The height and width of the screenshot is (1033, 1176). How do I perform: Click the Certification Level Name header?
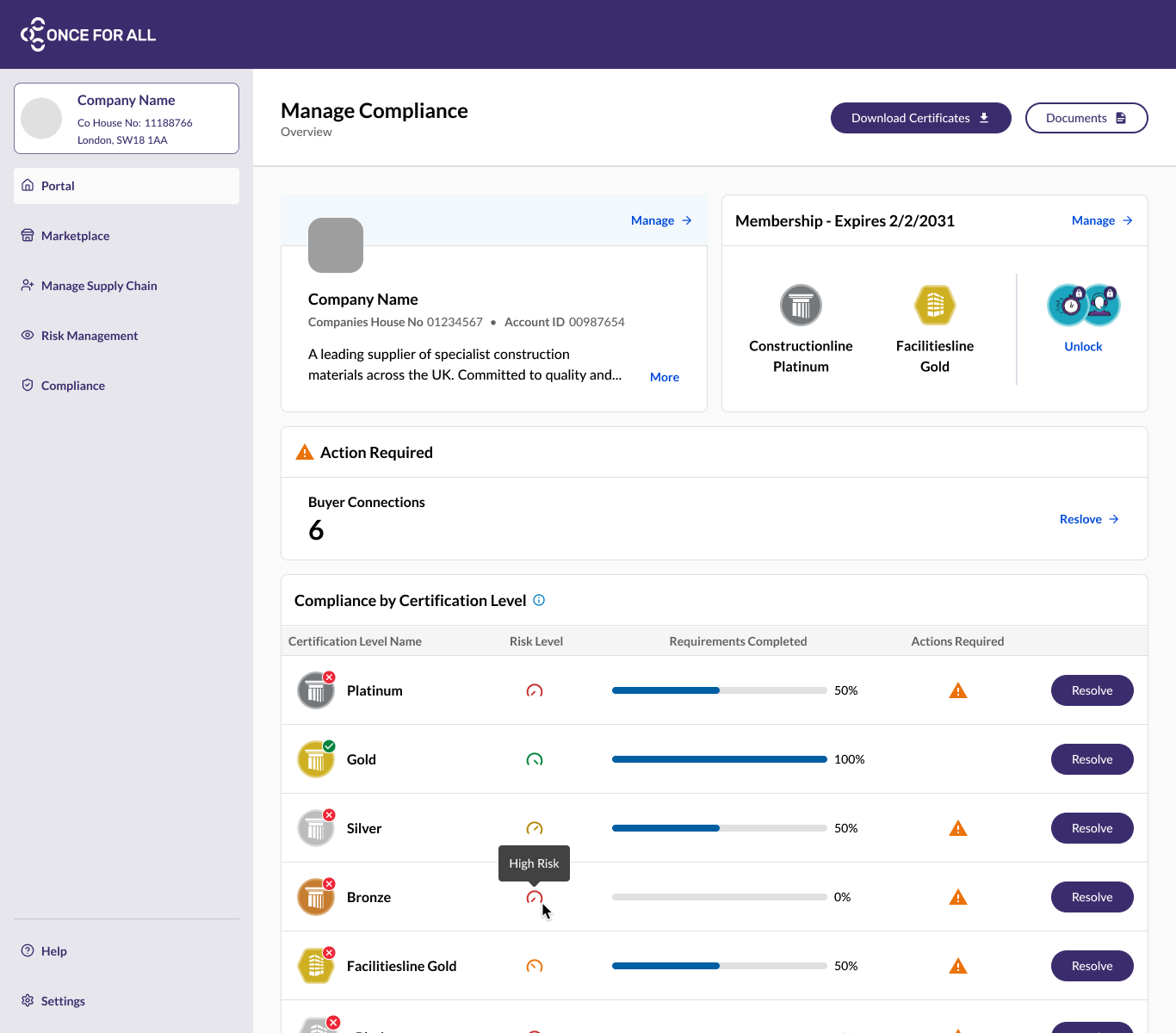[x=355, y=641]
